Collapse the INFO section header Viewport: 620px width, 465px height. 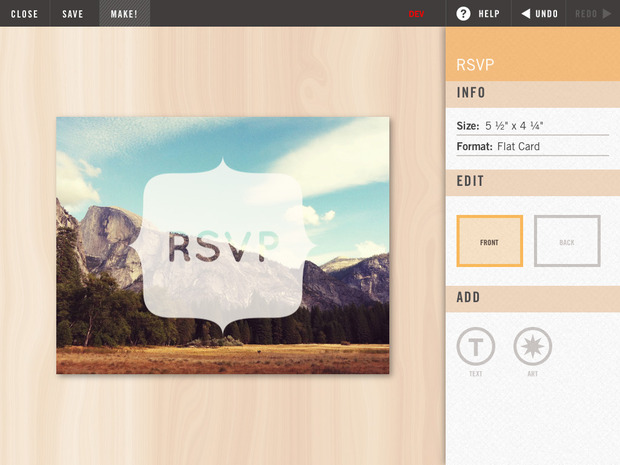coord(532,93)
